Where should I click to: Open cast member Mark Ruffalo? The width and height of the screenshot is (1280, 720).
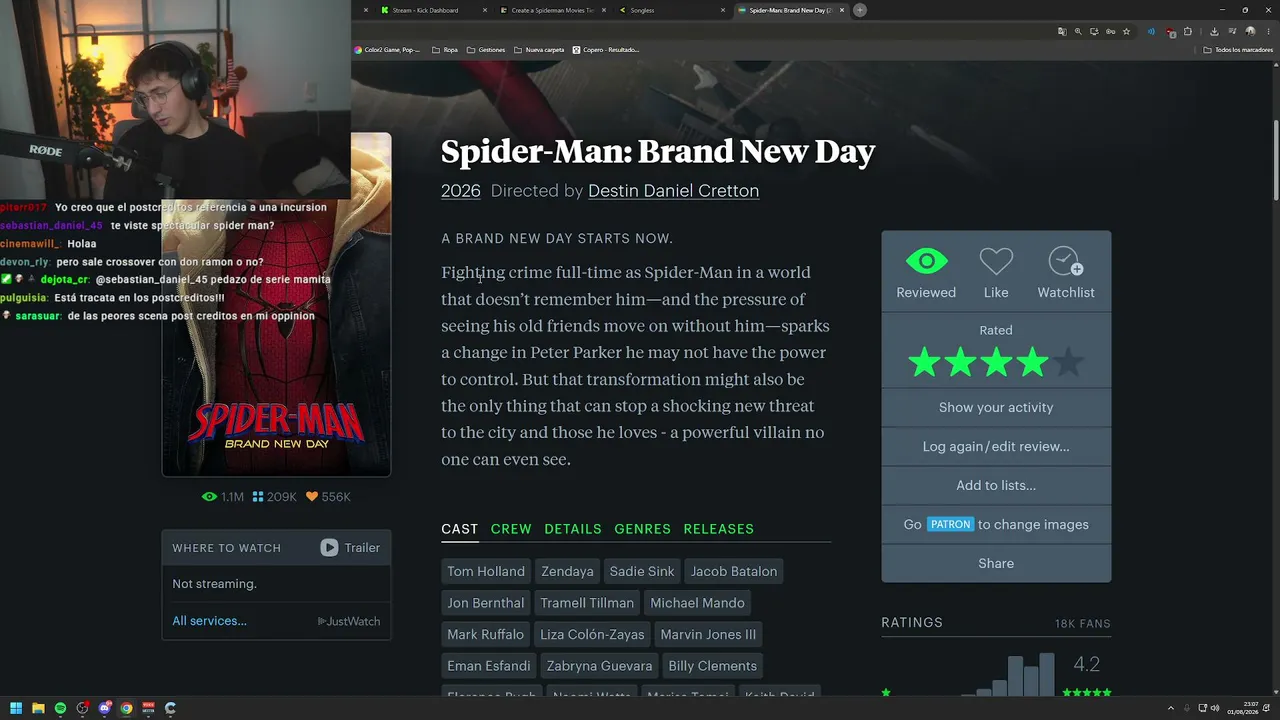coord(486,634)
